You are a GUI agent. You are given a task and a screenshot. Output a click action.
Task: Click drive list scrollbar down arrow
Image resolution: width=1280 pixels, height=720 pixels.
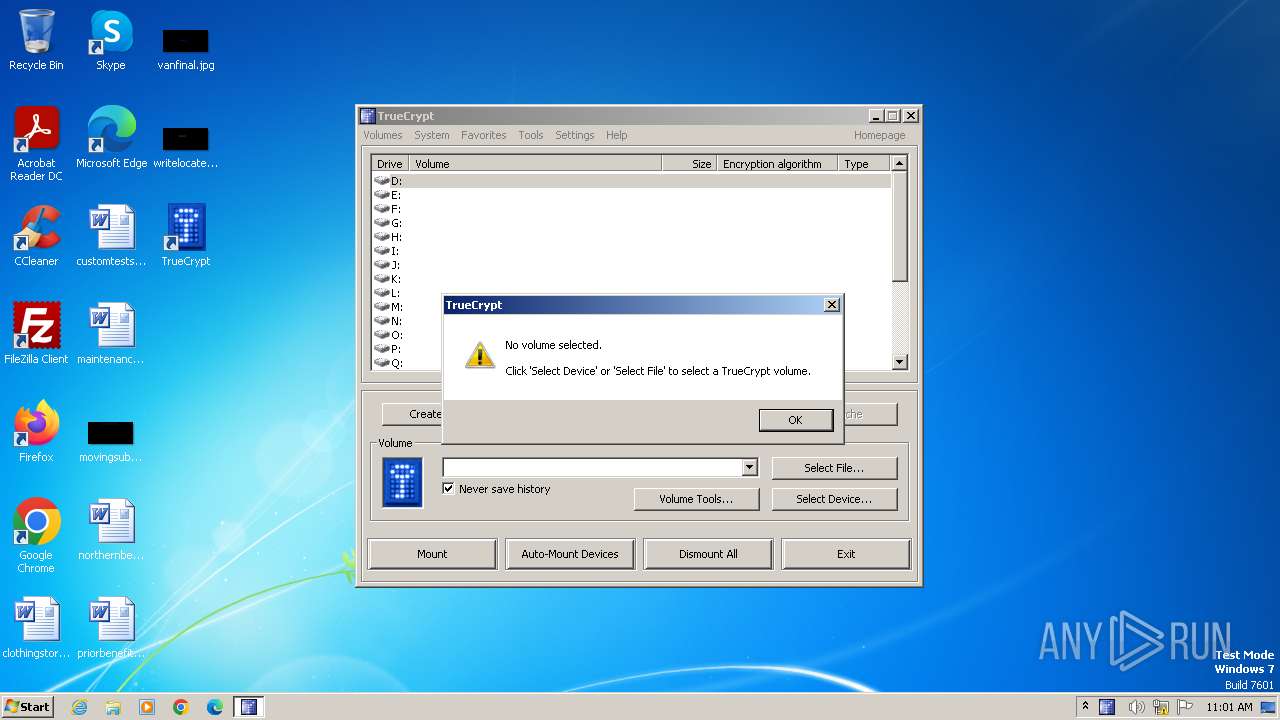pyautogui.click(x=899, y=362)
